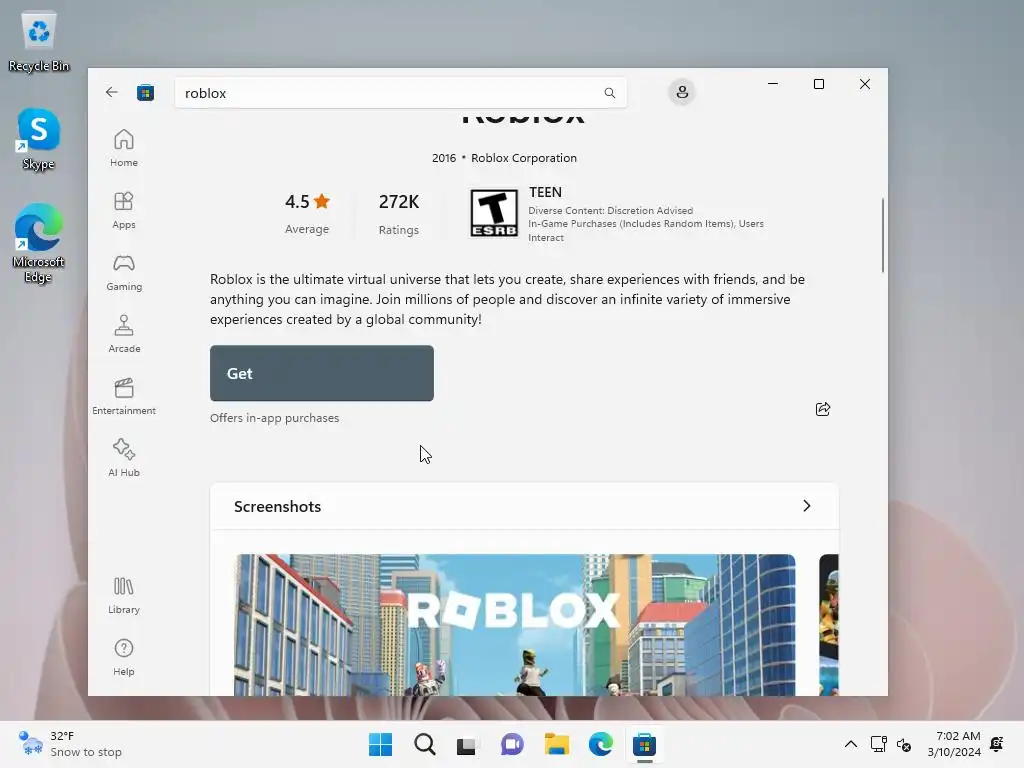Click the network status tray icon
1024x768 pixels.
[878, 744]
